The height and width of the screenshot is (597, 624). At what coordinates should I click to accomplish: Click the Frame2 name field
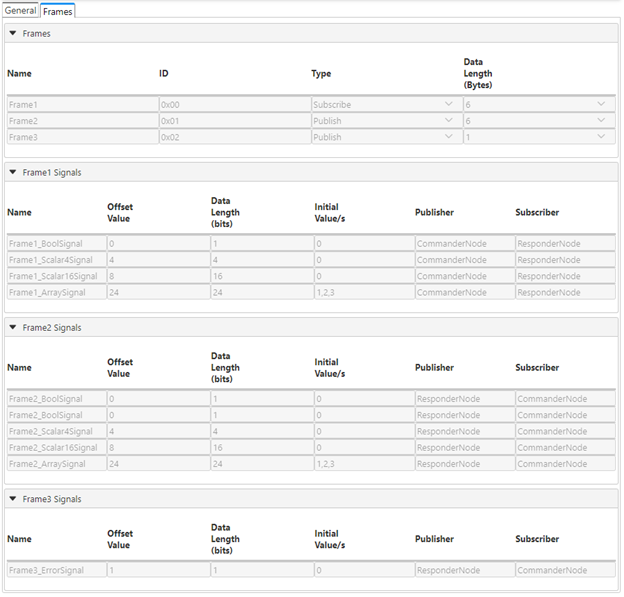point(83,121)
